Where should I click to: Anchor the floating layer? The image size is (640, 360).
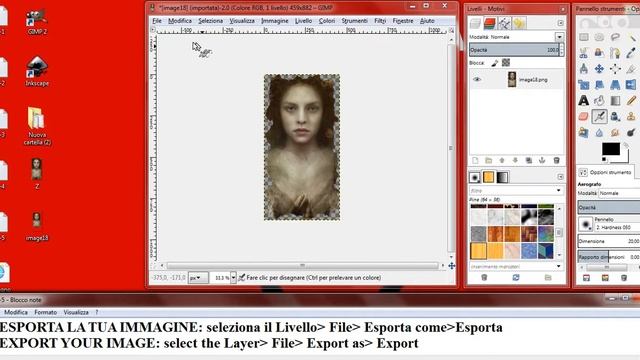(x=542, y=161)
